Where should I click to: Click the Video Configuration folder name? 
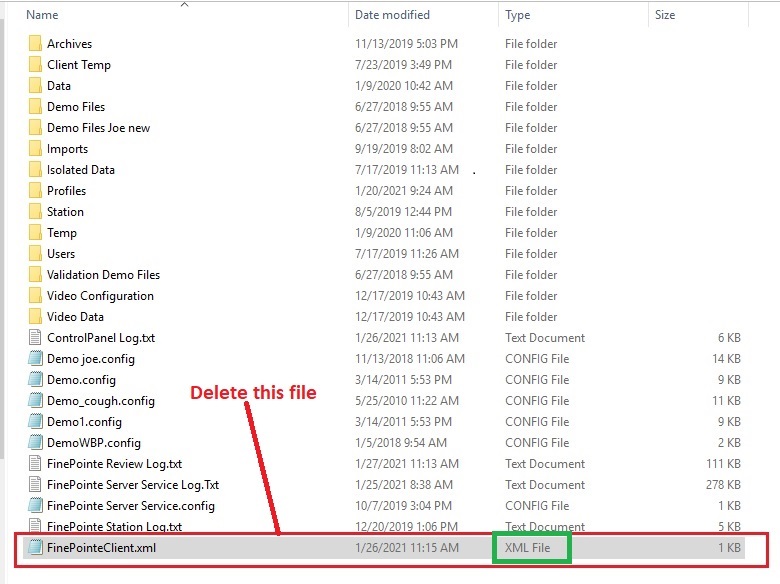(x=100, y=295)
